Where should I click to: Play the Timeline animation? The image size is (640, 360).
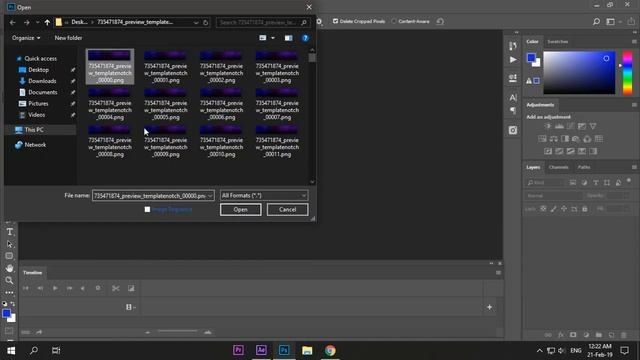55,288
